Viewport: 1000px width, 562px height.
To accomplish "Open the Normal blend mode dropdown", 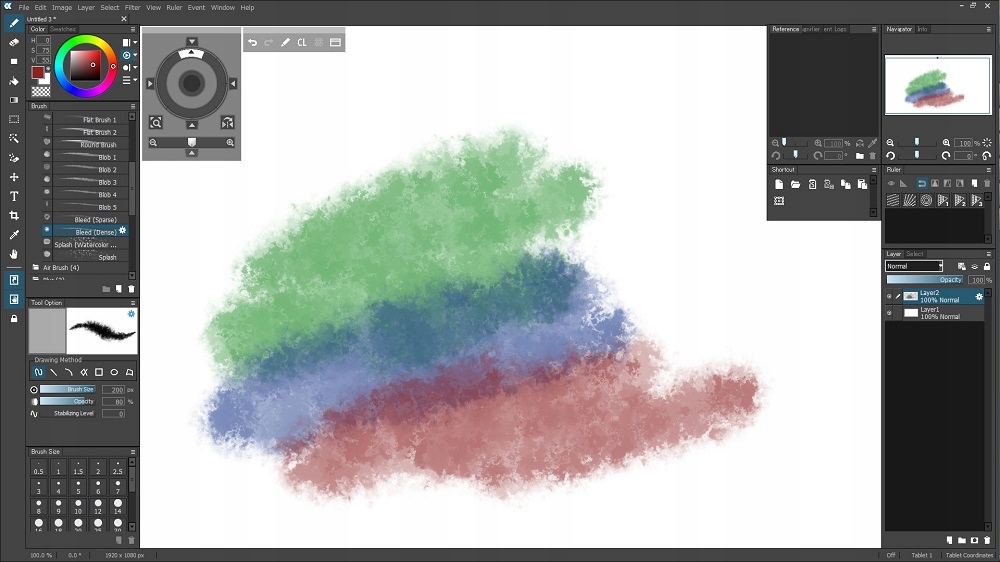I will pos(914,266).
